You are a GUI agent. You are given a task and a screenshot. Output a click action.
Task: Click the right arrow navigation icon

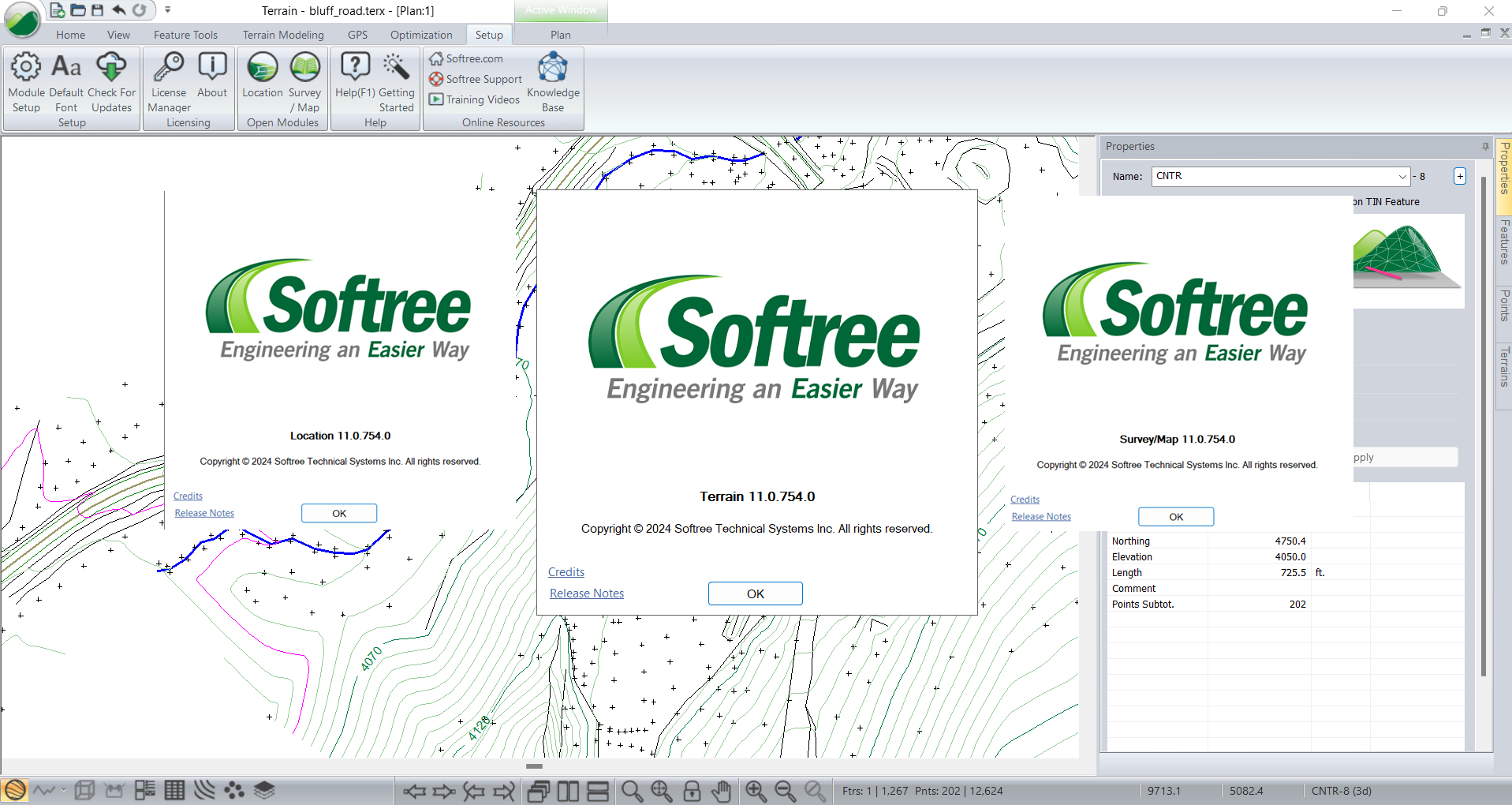point(444,791)
